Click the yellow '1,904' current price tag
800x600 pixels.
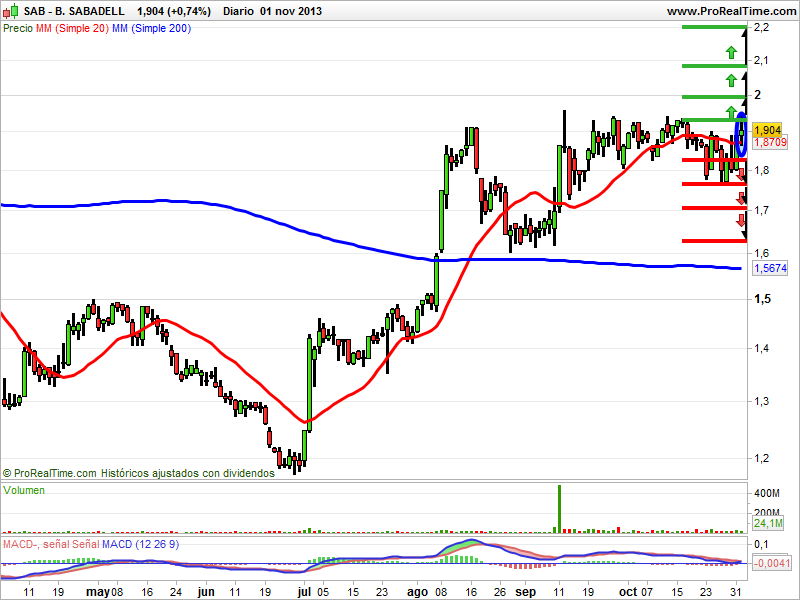(767, 130)
